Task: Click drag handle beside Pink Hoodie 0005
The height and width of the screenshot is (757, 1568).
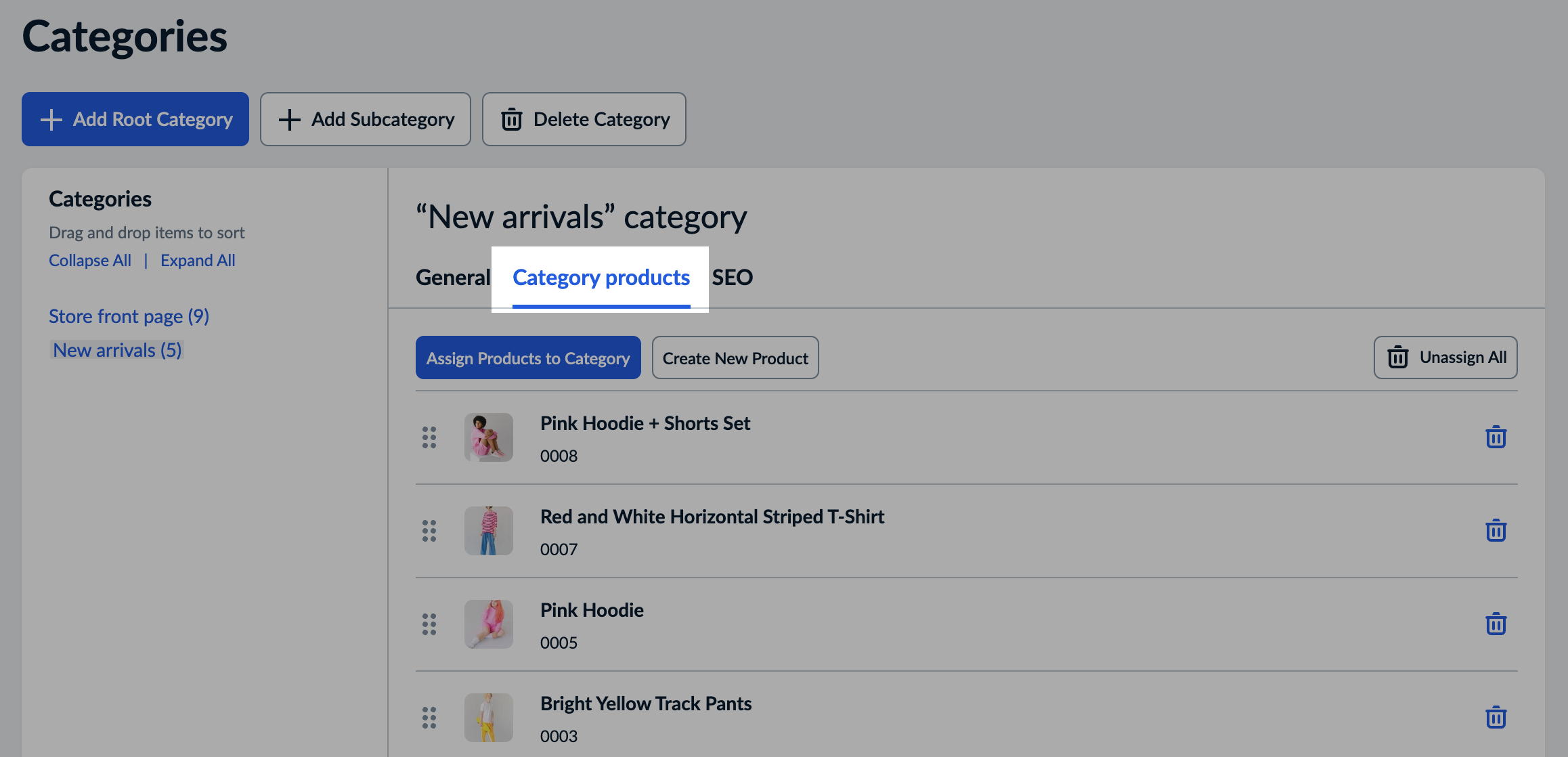Action: tap(429, 624)
